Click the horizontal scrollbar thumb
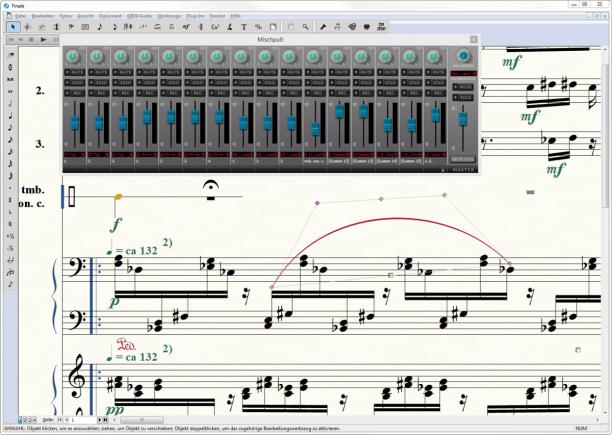 coord(141,420)
